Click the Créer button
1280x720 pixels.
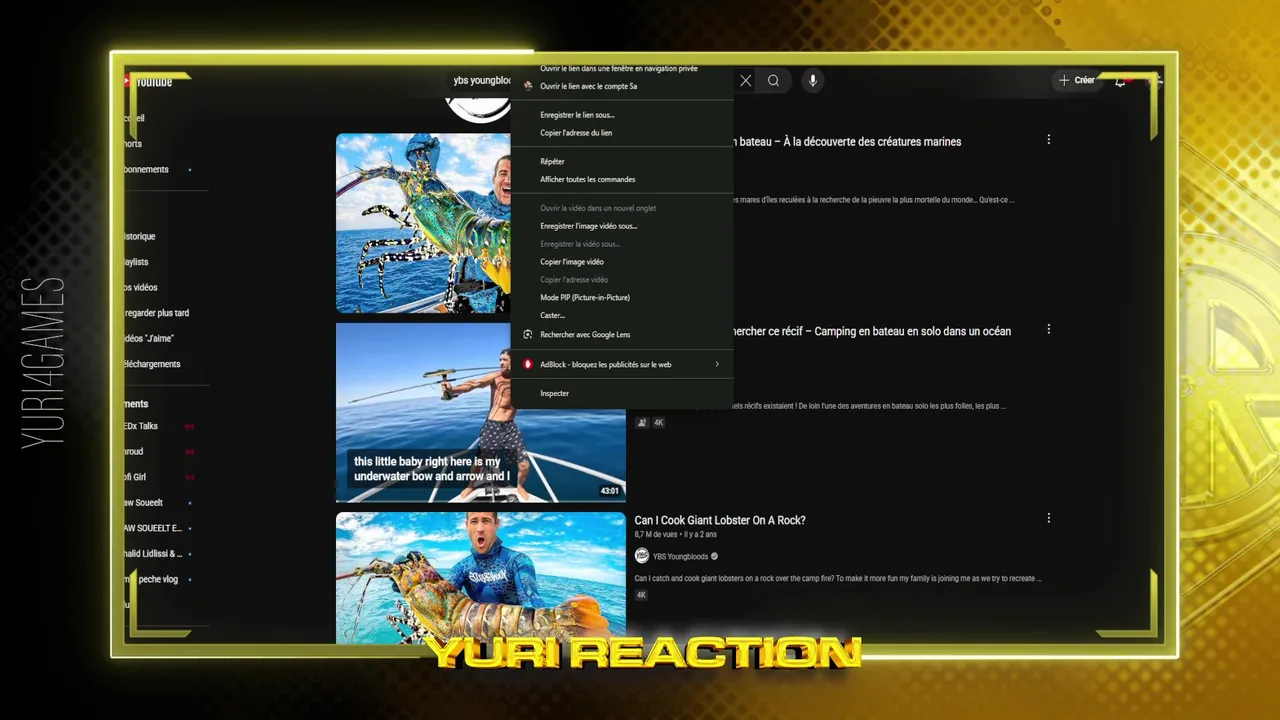click(1078, 80)
